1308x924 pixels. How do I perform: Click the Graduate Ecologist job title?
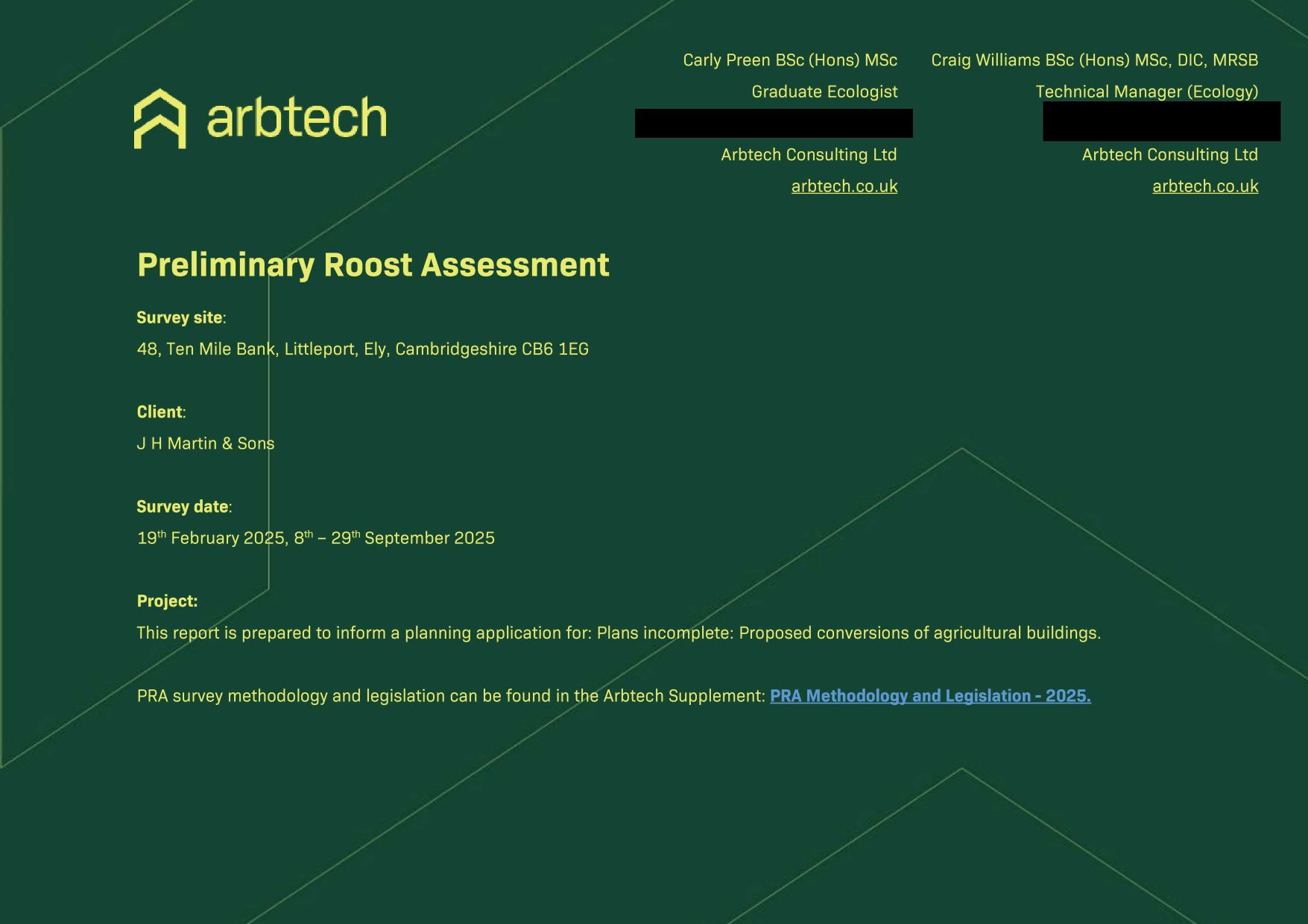click(x=824, y=92)
